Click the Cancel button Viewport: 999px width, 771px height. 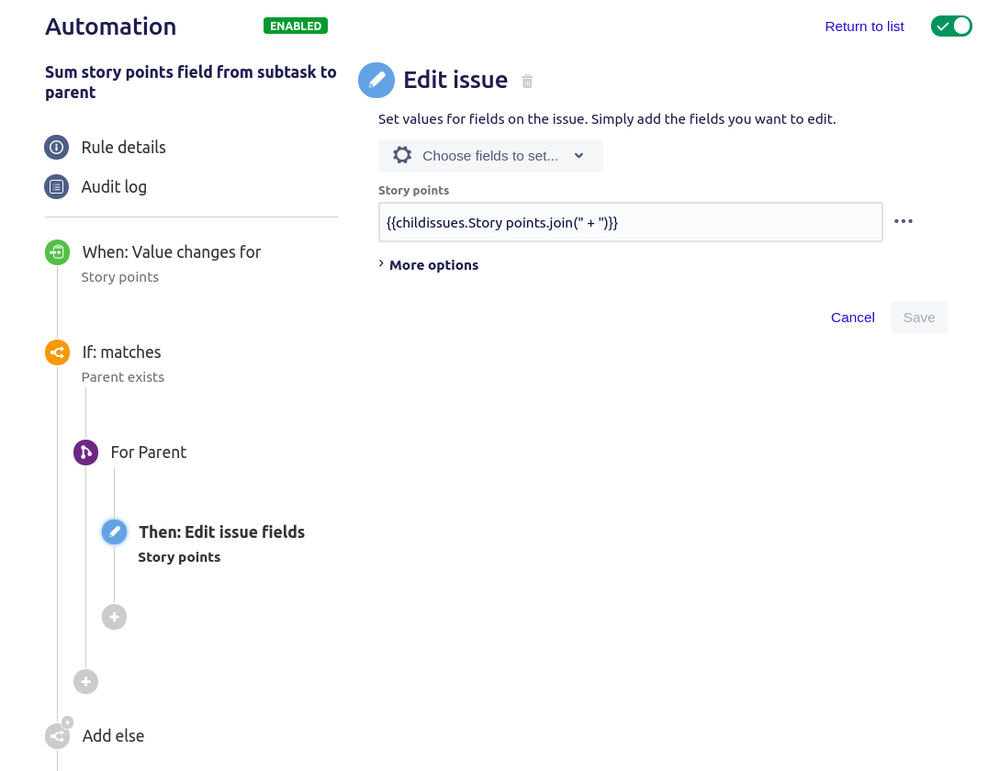tap(852, 317)
